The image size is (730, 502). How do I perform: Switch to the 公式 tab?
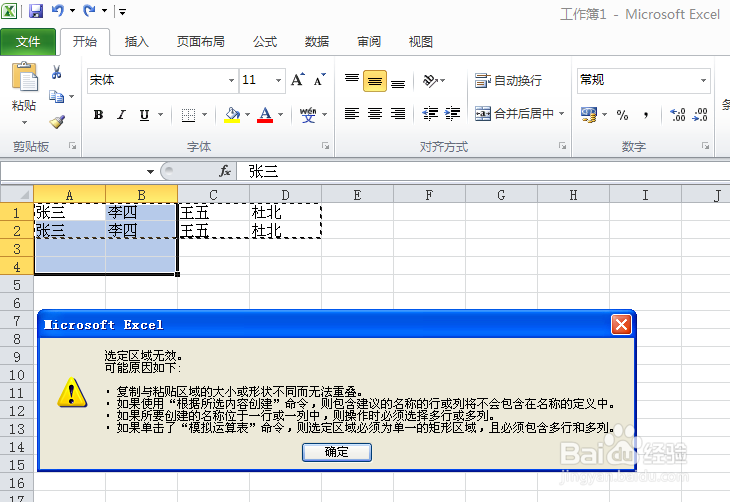(265, 42)
